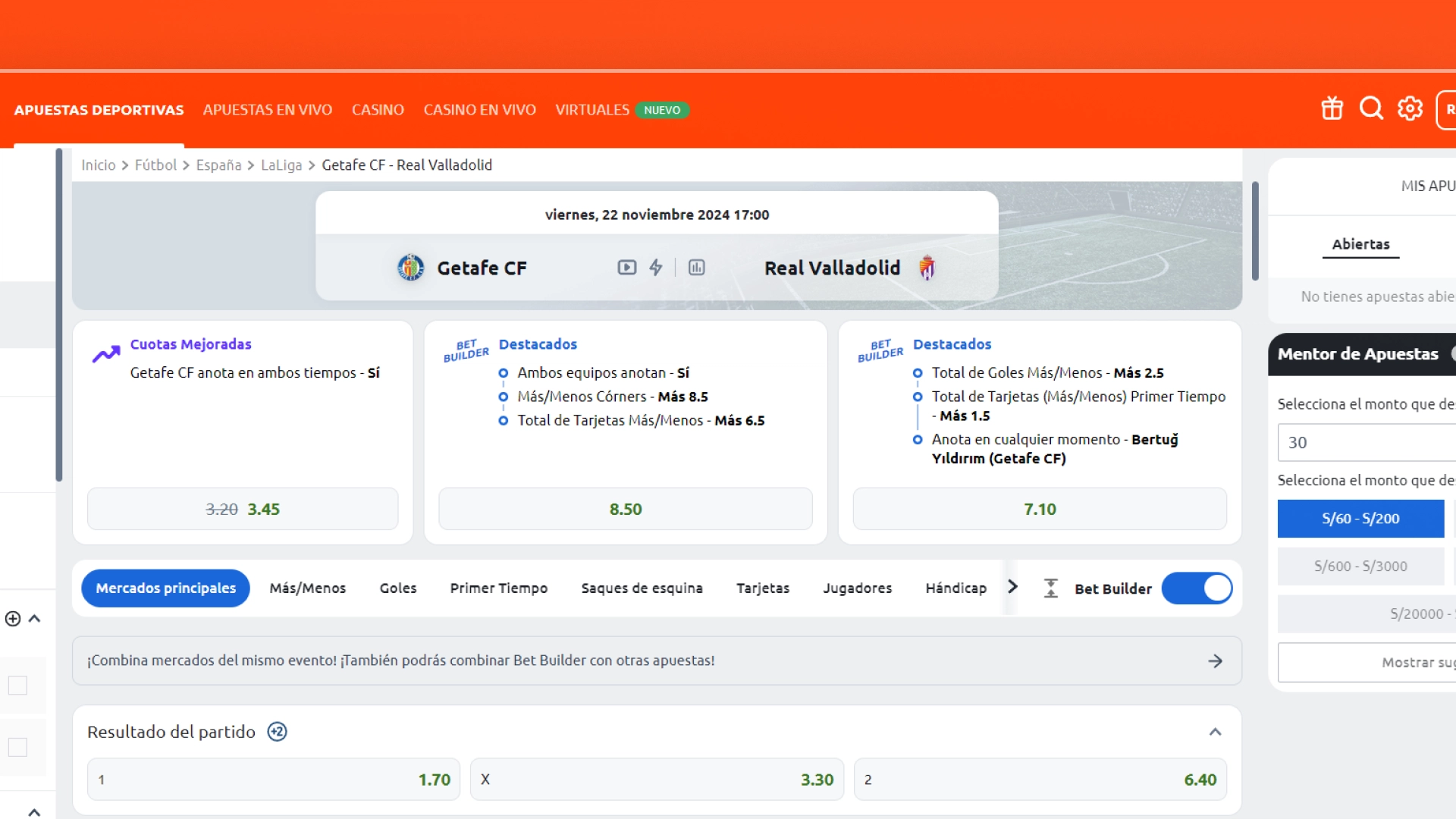Select the S/60 - S/200 range
This screenshot has width=1456, height=819.
tap(1360, 519)
